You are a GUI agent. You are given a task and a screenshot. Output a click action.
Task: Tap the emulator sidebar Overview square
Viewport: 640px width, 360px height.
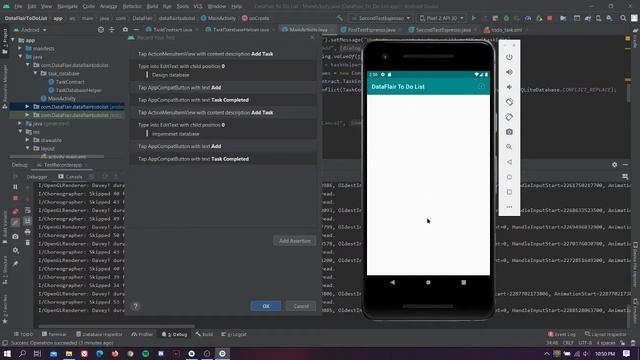click(x=509, y=192)
